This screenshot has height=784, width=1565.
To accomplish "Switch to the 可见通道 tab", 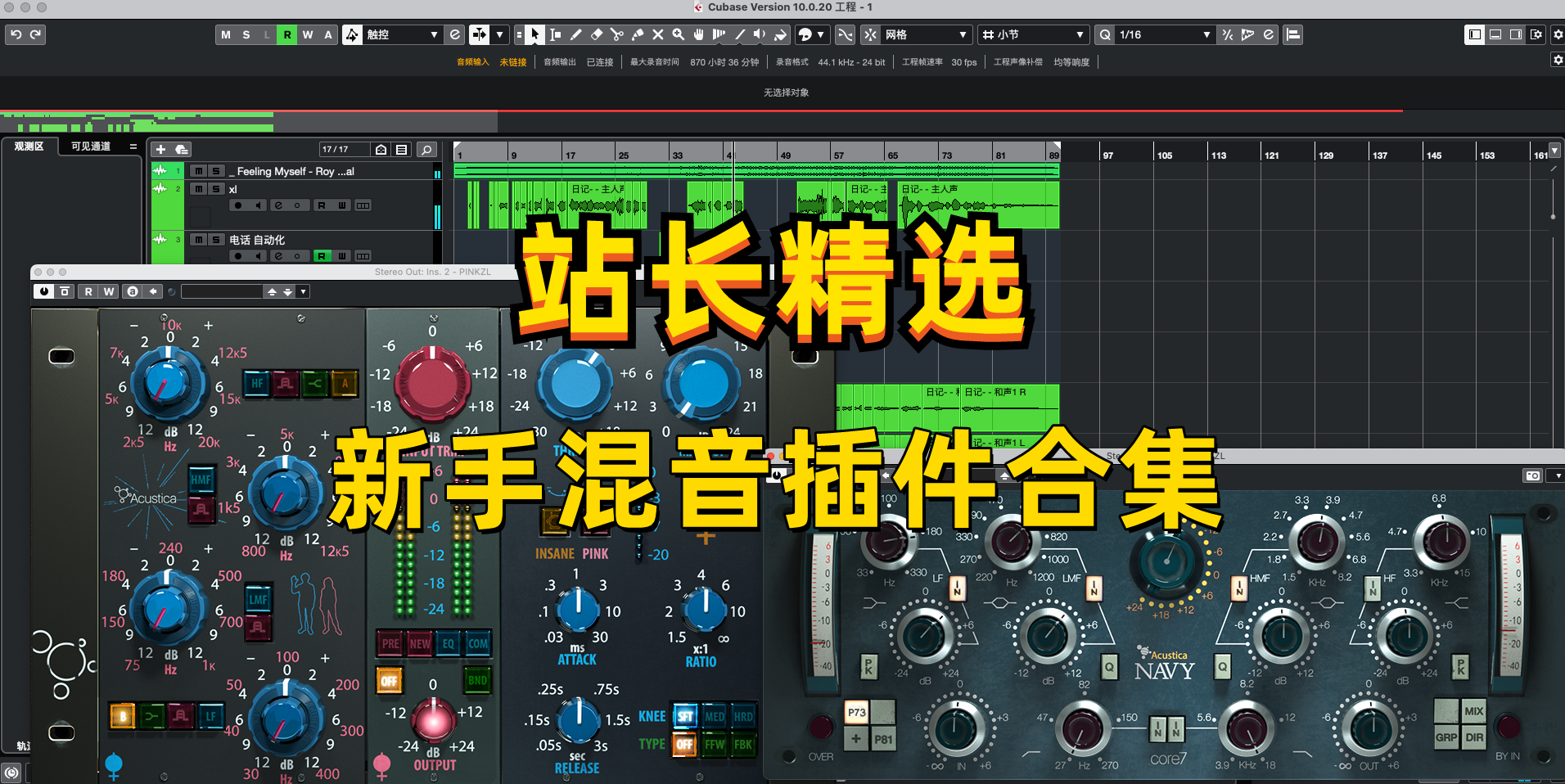I will tap(90, 146).
